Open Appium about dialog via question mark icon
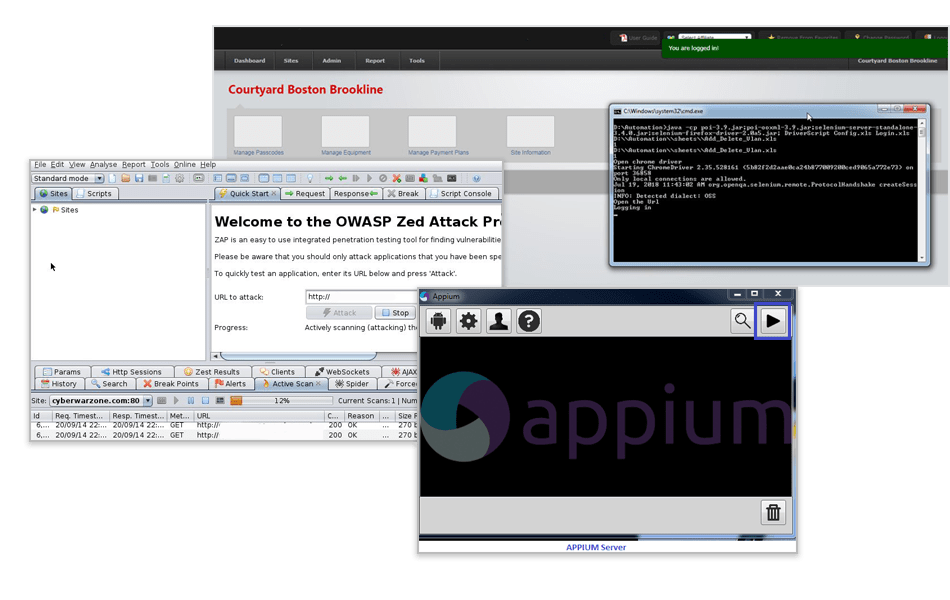 pyautogui.click(x=529, y=320)
